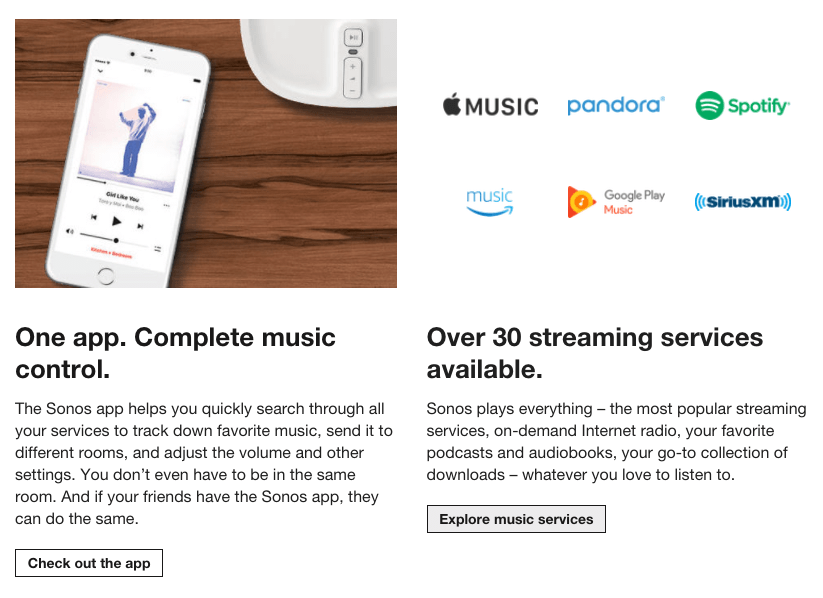Click the speaker's volume down minus button
The height and width of the screenshot is (598, 823).
point(352,90)
